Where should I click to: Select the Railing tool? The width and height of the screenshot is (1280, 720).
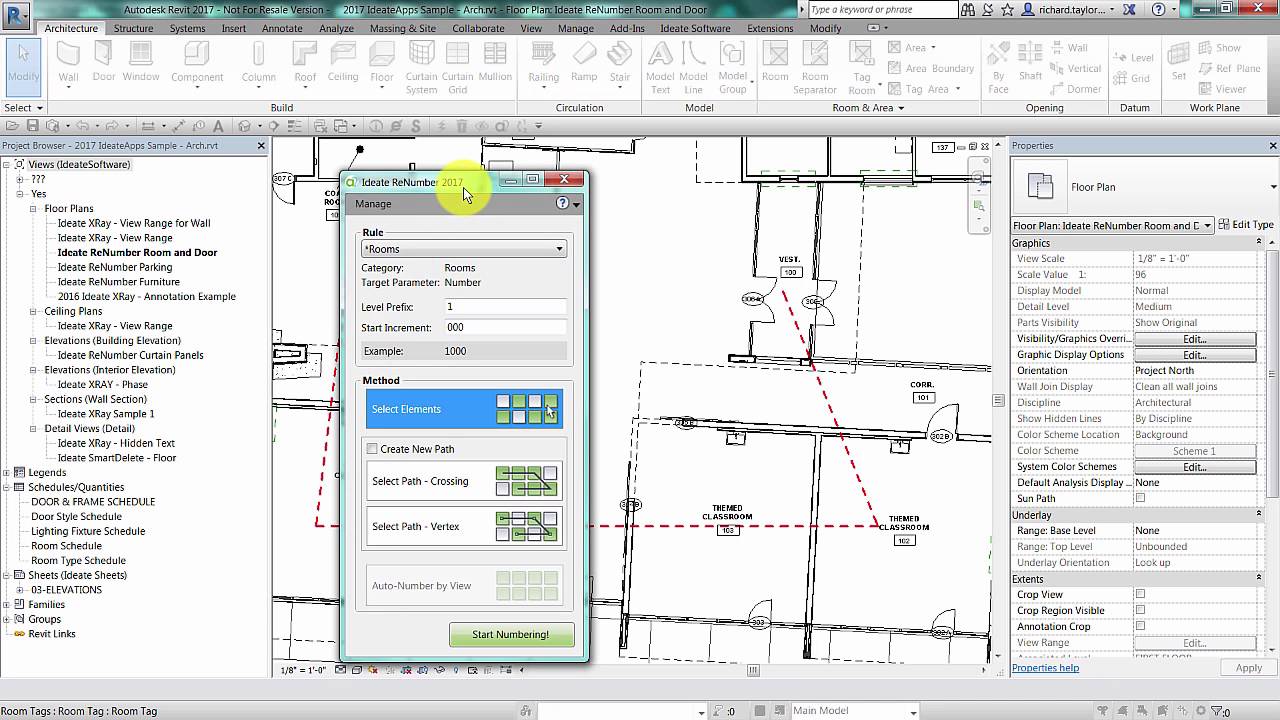544,63
